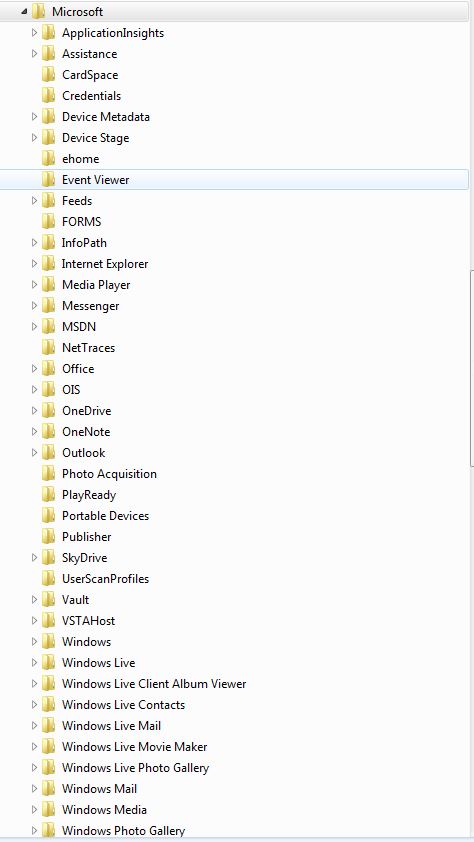Screen dimensions: 474x842
Task: Expand the Windows Live Mail folder
Action: pos(34,725)
